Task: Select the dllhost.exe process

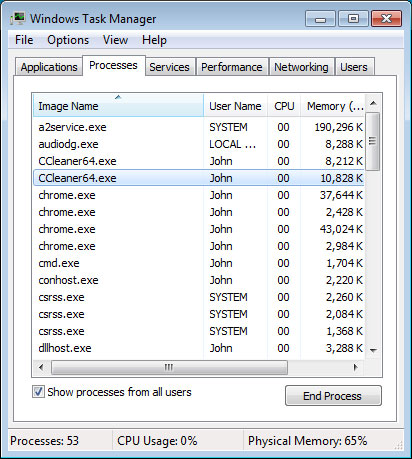Action: 199,348
